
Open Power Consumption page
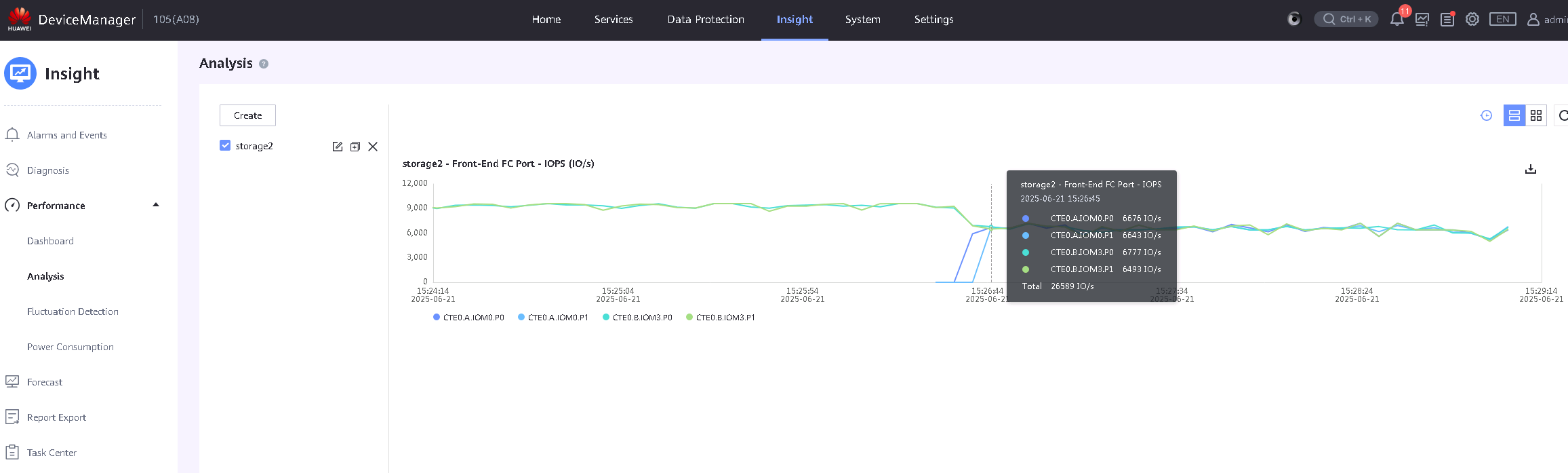(71, 347)
